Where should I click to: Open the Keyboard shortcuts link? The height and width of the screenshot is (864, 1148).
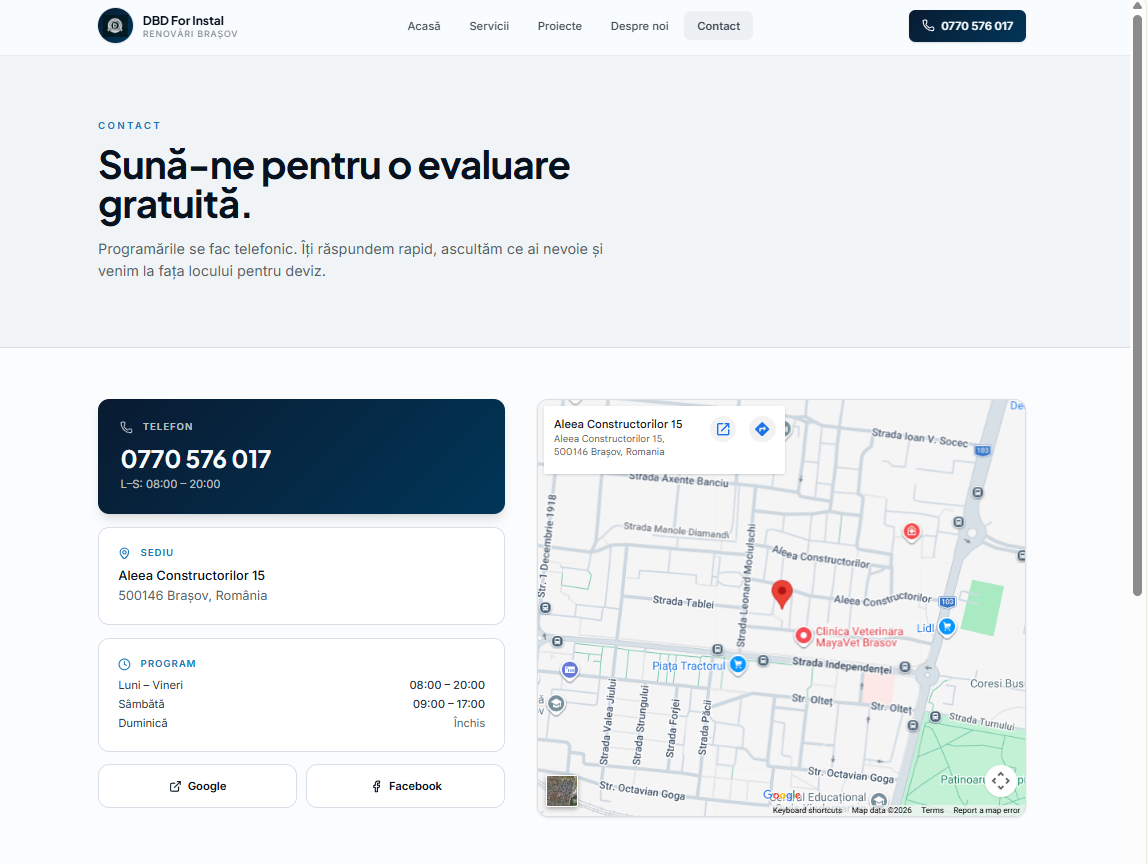[806, 810]
